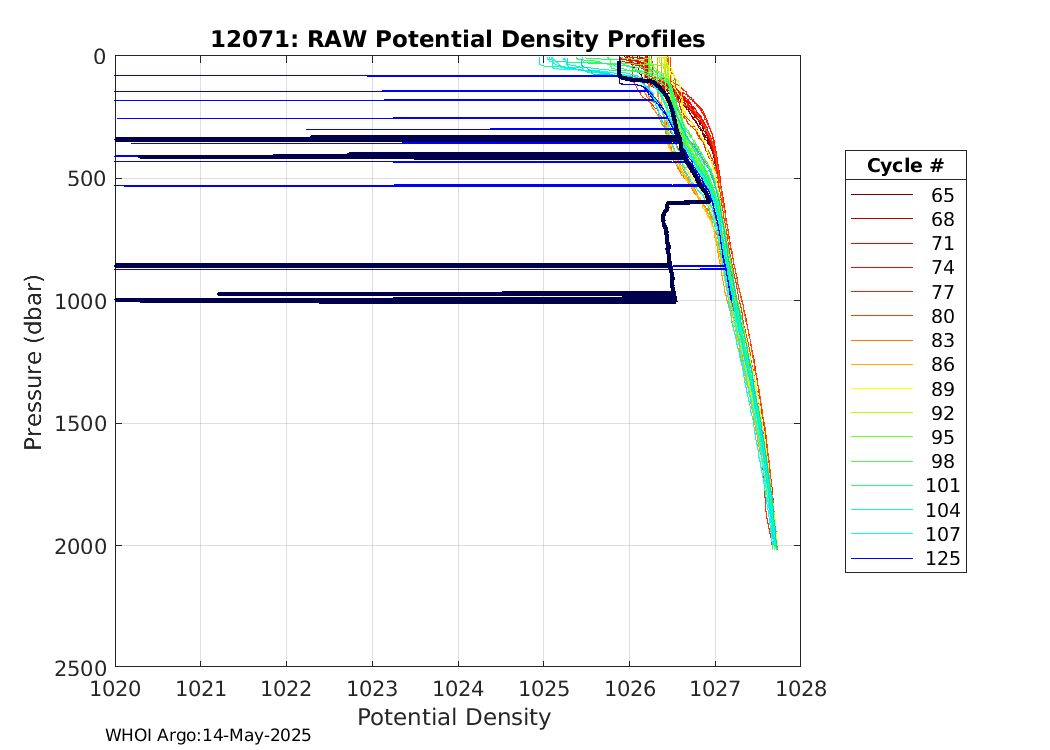Click the 1028 tick on density axis
The width and height of the screenshot is (1050, 750).
(800, 688)
